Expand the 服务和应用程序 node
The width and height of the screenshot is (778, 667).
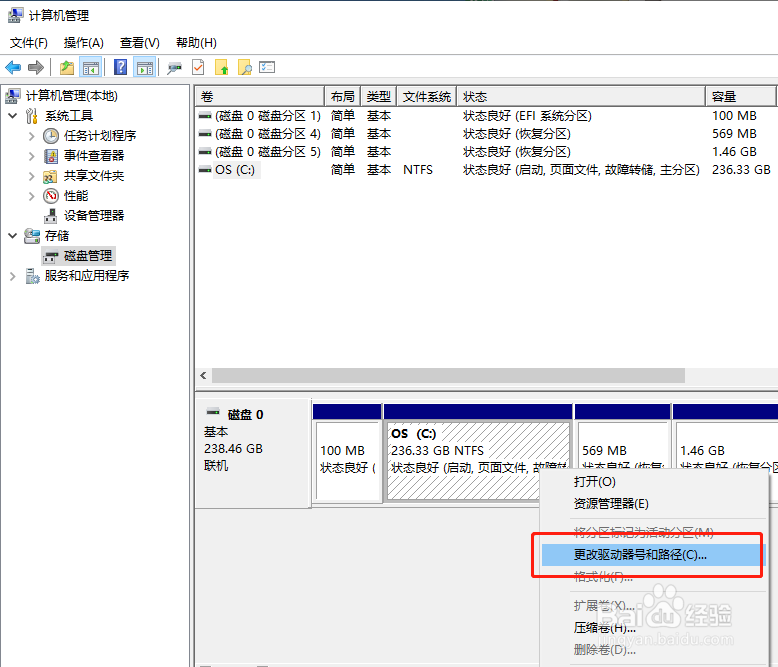coord(13,276)
